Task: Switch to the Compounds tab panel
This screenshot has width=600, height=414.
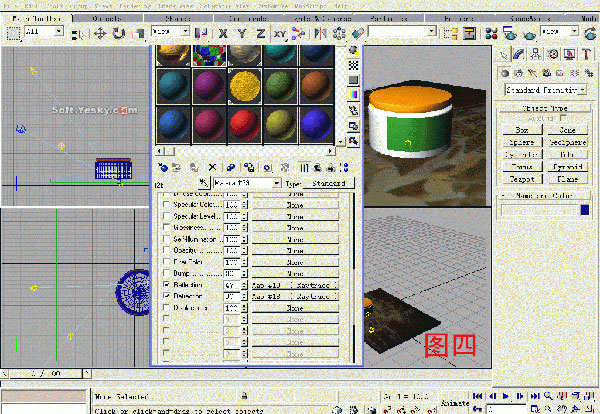Action: click(x=248, y=18)
